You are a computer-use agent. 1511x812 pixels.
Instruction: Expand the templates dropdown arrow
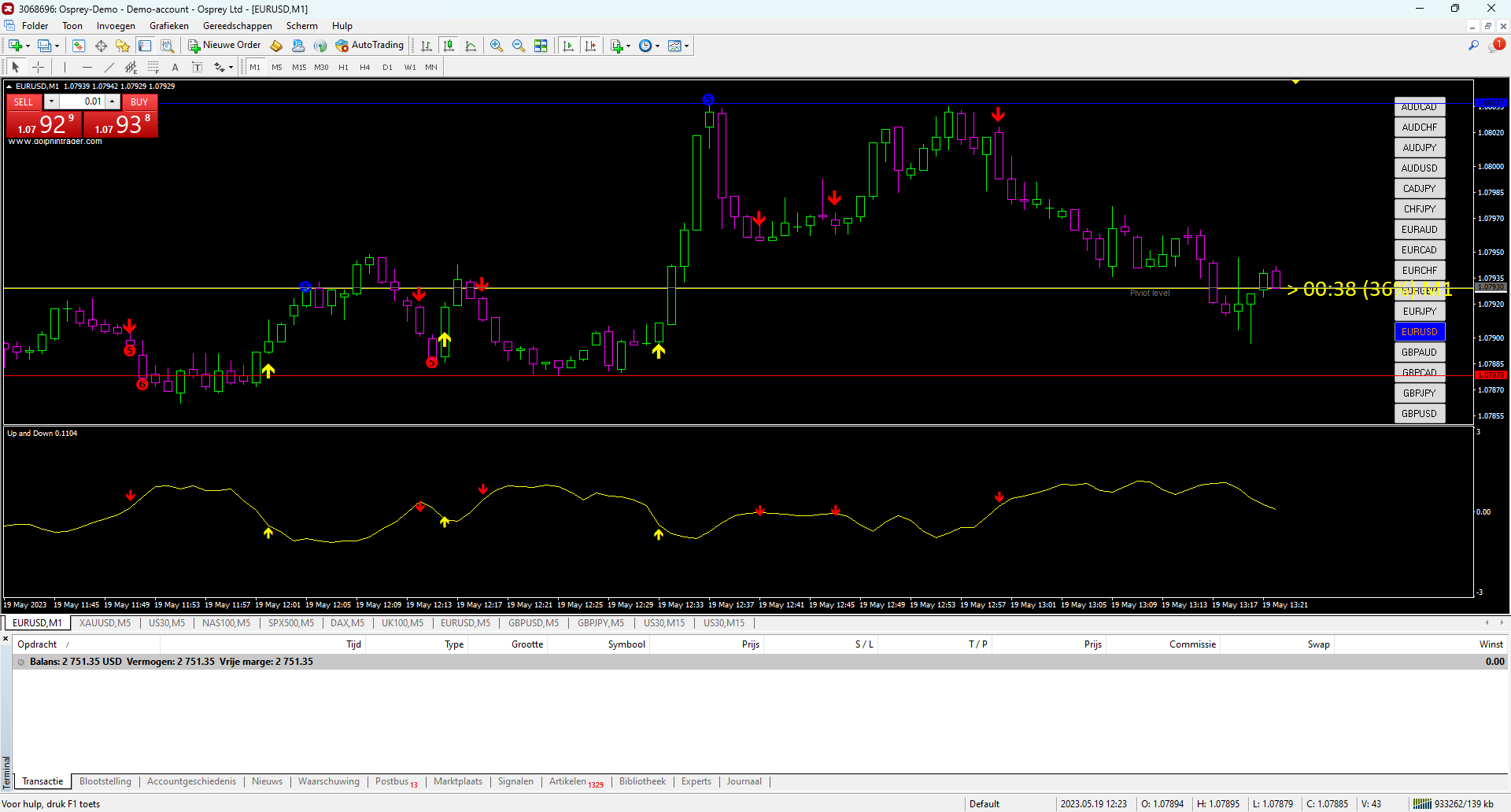pyautogui.click(x=687, y=46)
